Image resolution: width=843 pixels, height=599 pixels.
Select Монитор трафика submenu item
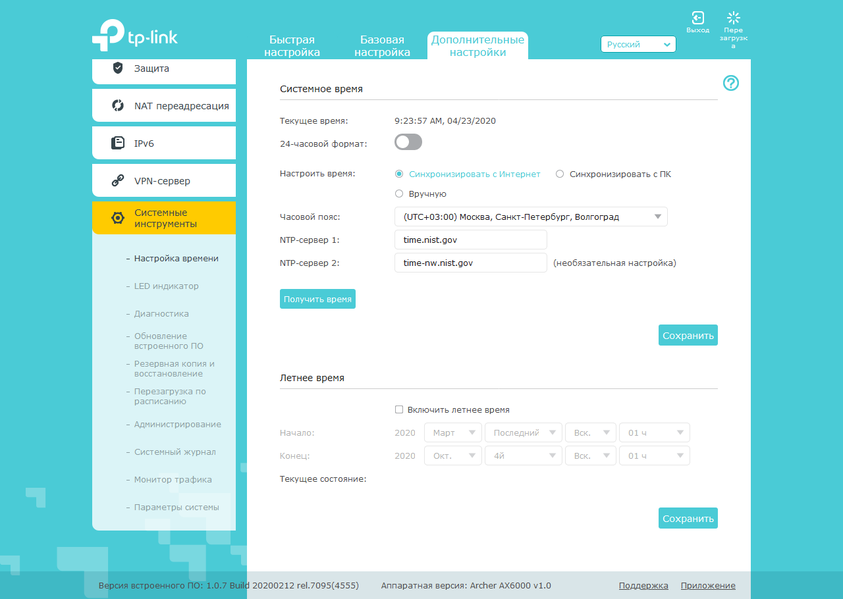(x=173, y=480)
